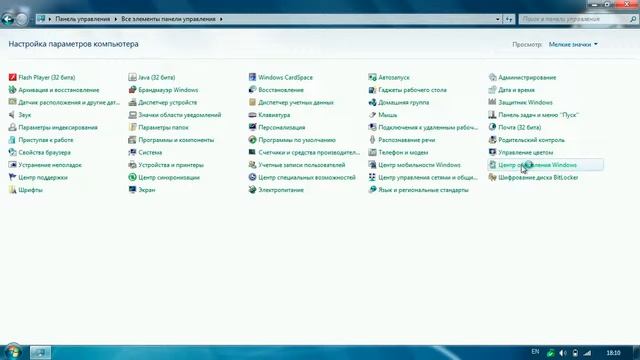Open Телефон и модем link
The image size is (640, 360).
[403, 152]
